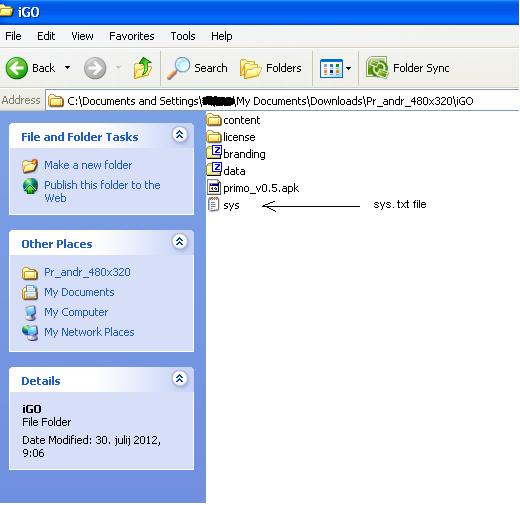Click the file name 'branding'
Viewport: 520px width, 505px height.
tap(244, 154)
